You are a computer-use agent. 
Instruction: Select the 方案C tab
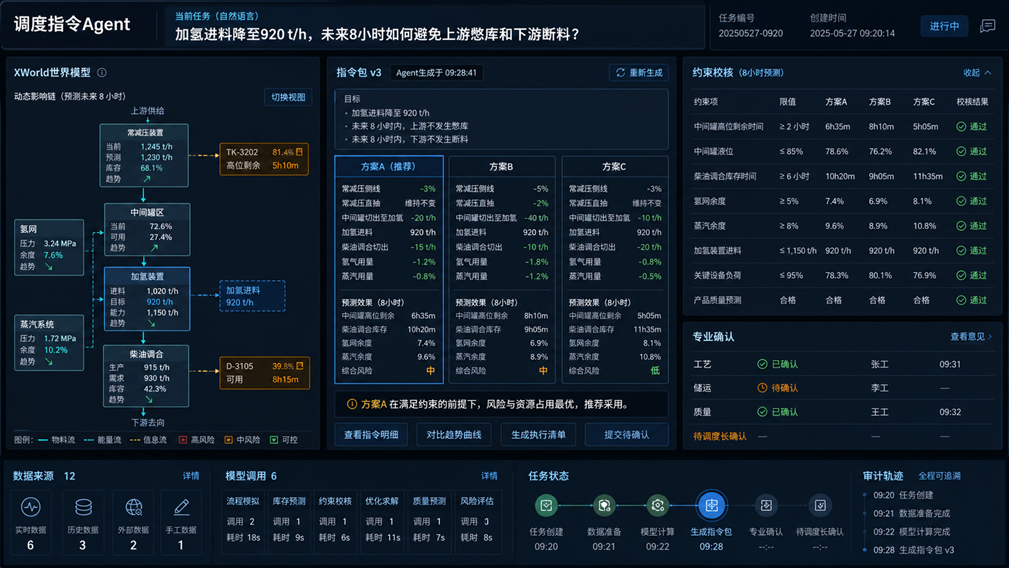pyautogui.click(x=615, y=166)
